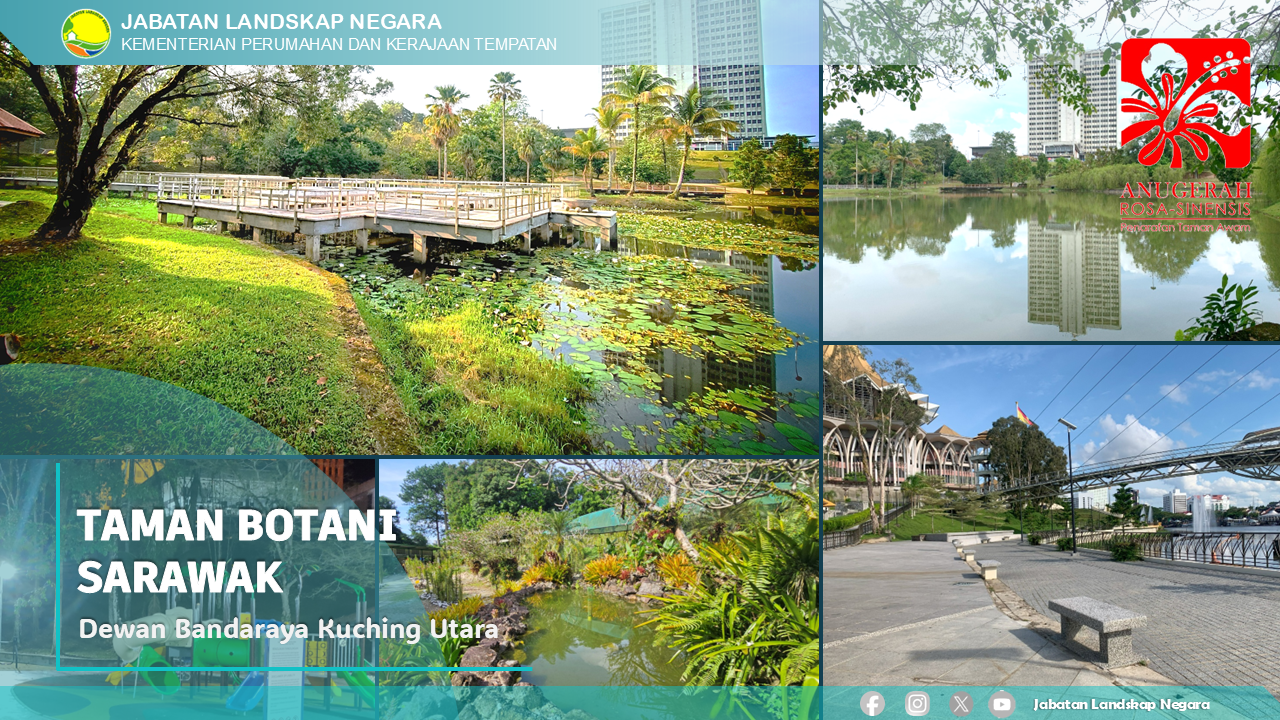
Task: Select the 'TAMAN BOTANI SARAWAK' title text
Action: point(236,551)
